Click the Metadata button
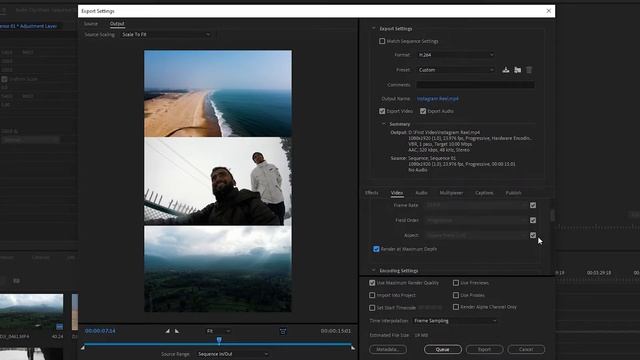 click(388, 349)
